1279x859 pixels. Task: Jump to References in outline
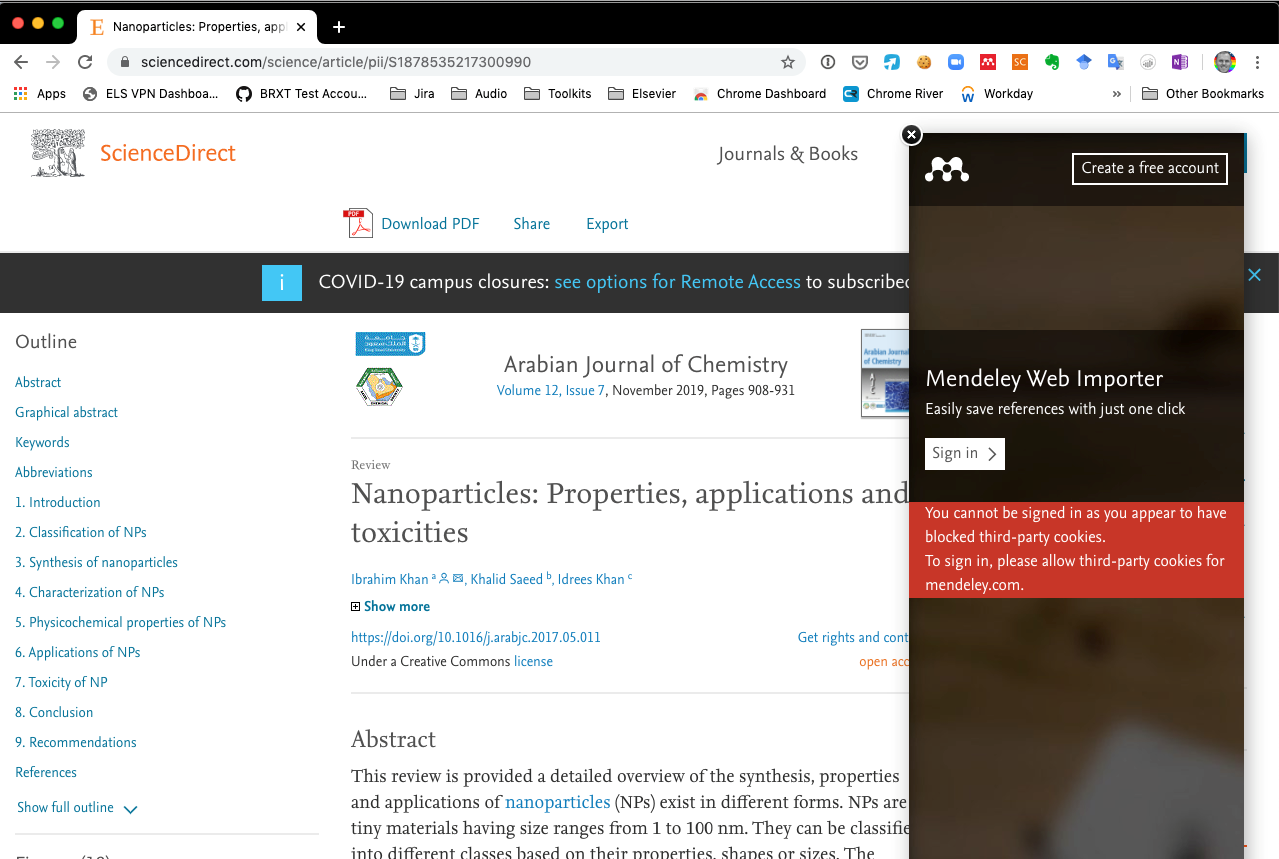coord(46,772)
